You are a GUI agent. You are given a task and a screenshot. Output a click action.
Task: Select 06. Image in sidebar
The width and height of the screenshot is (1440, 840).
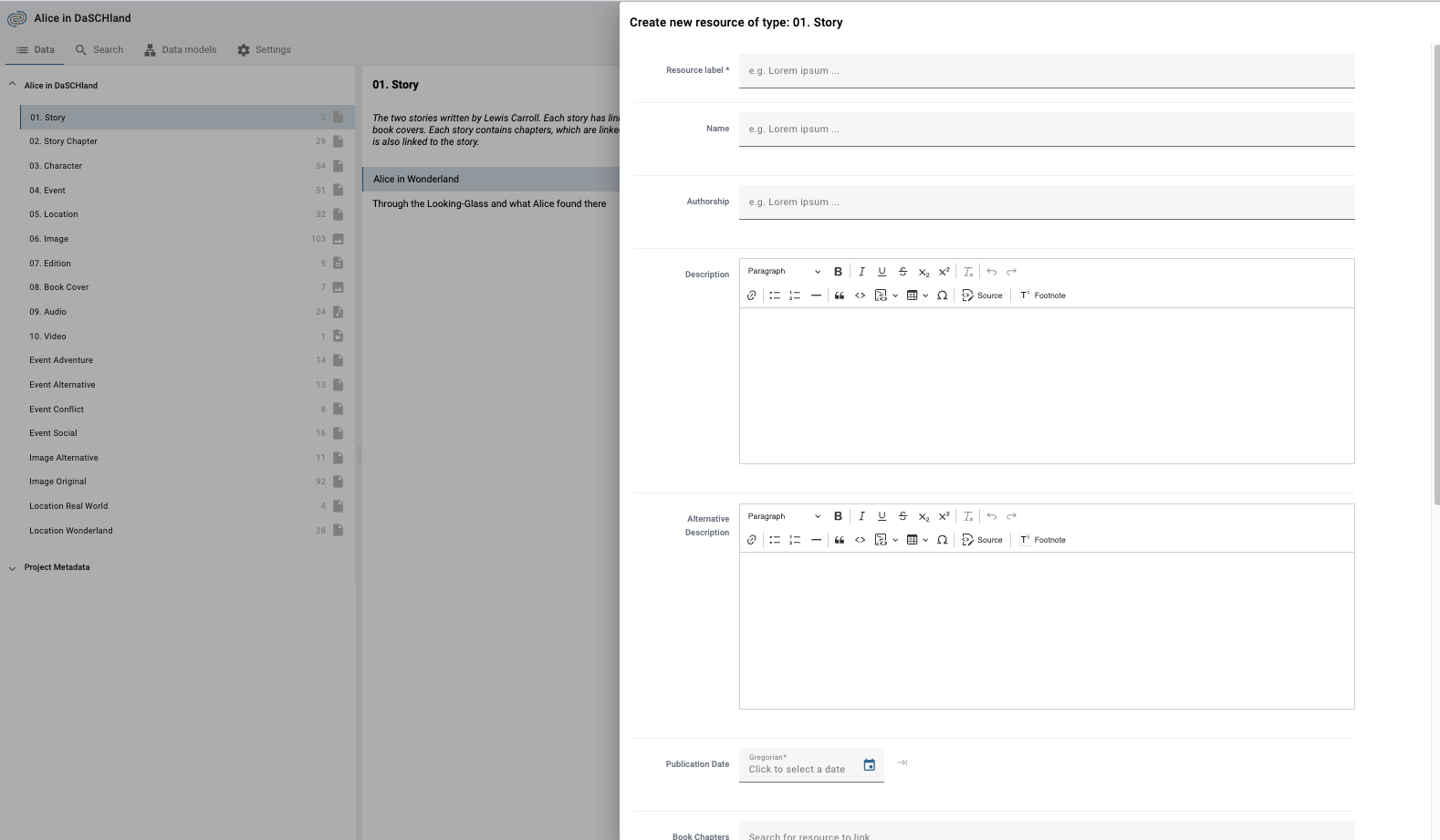187,239
